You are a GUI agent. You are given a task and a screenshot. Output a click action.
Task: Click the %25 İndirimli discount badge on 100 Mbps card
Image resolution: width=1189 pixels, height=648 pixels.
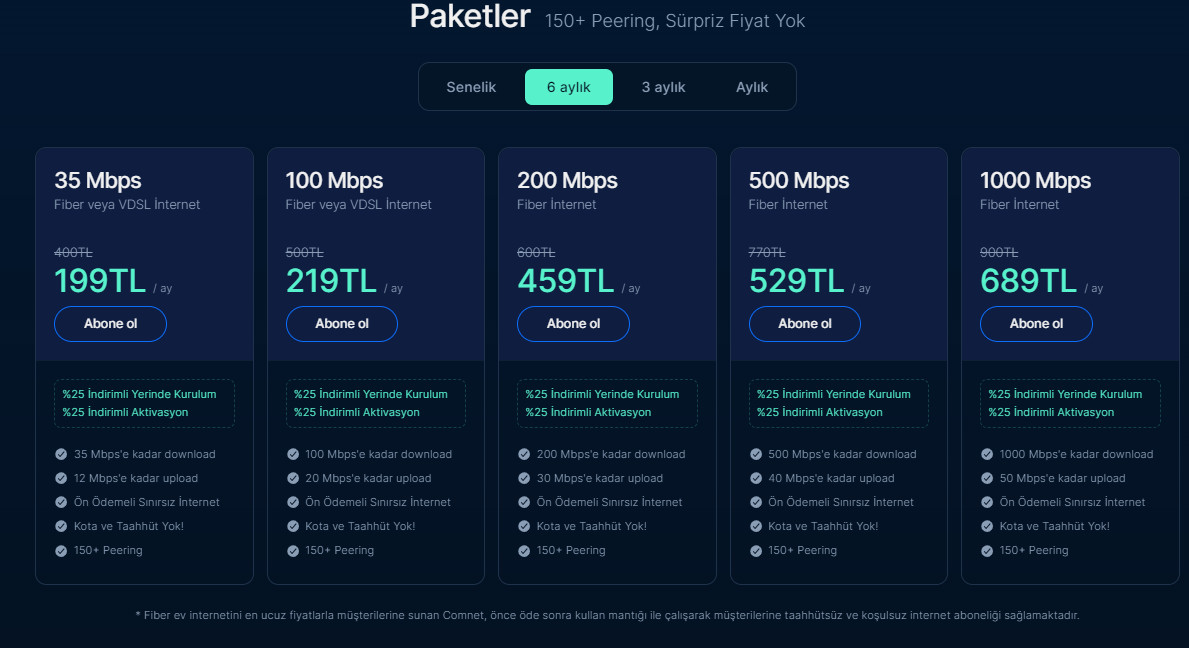click(x=375, y=403)
